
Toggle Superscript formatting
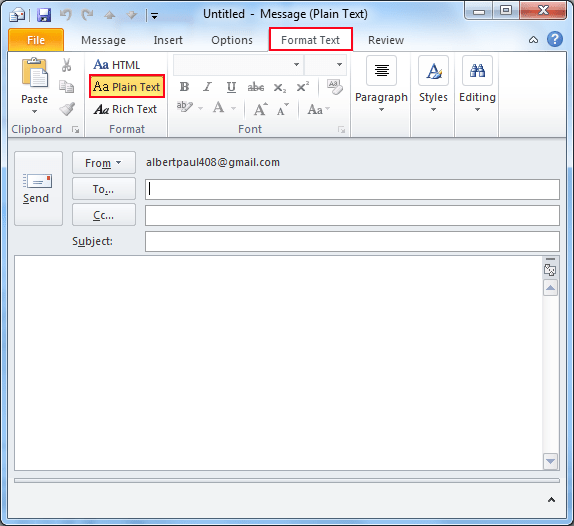(x=303, y=87)
